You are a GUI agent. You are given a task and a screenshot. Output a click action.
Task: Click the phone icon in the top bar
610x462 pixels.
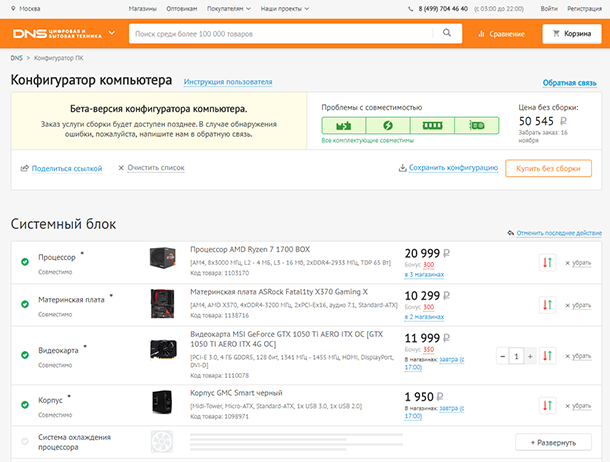point(410,9)
